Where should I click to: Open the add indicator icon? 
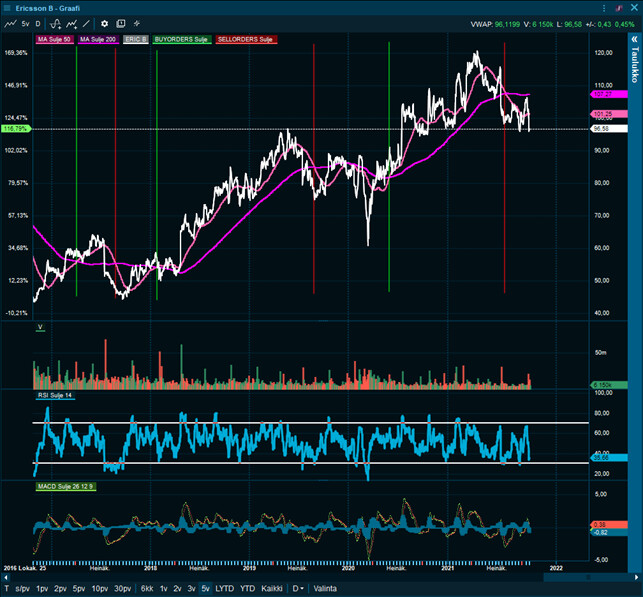55,24
